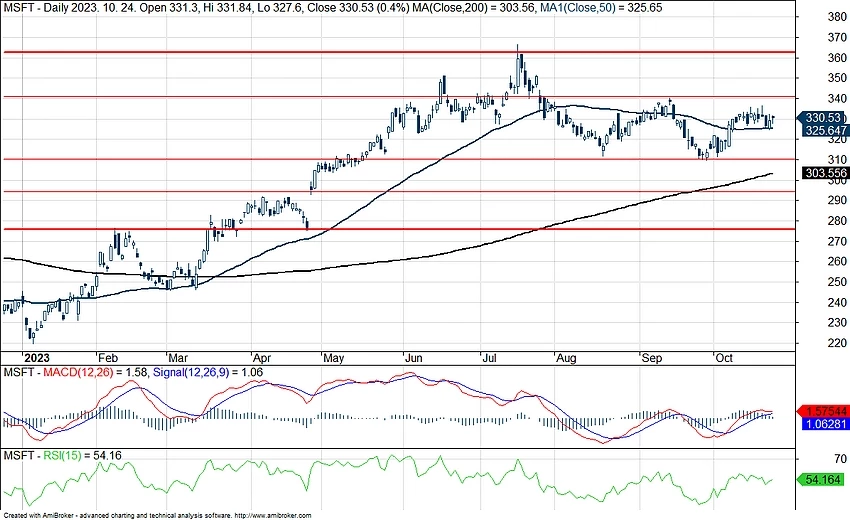Click the 350 price axis label
The image size is (850, 520).
[838, 78]
